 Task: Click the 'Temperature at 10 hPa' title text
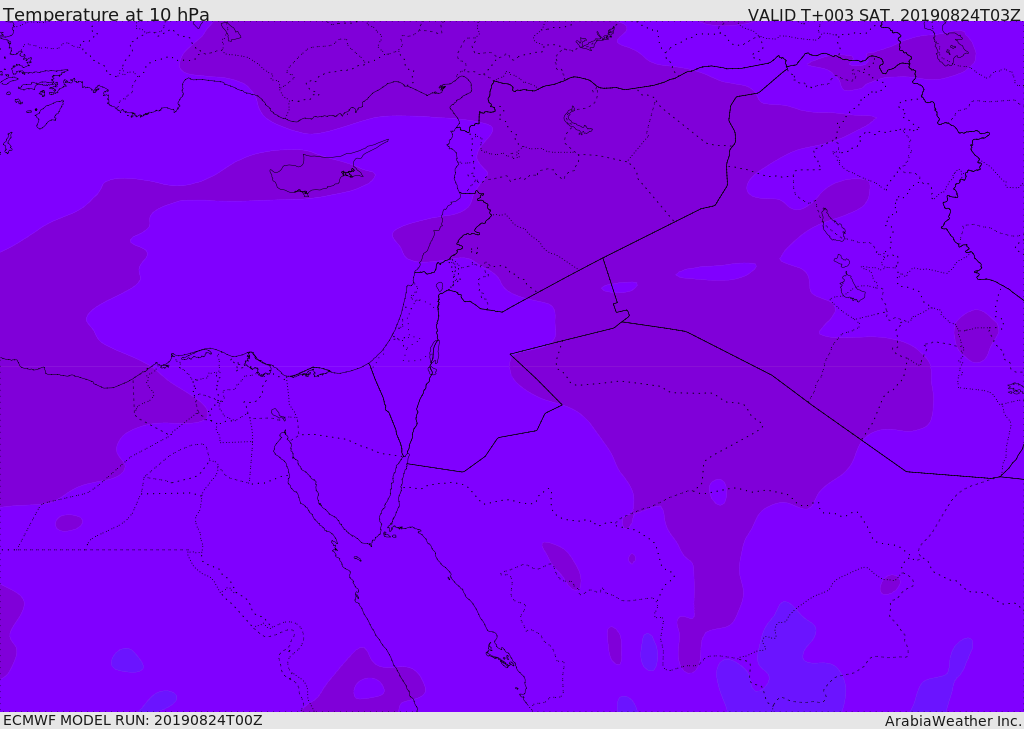click(x=106, y=14)
